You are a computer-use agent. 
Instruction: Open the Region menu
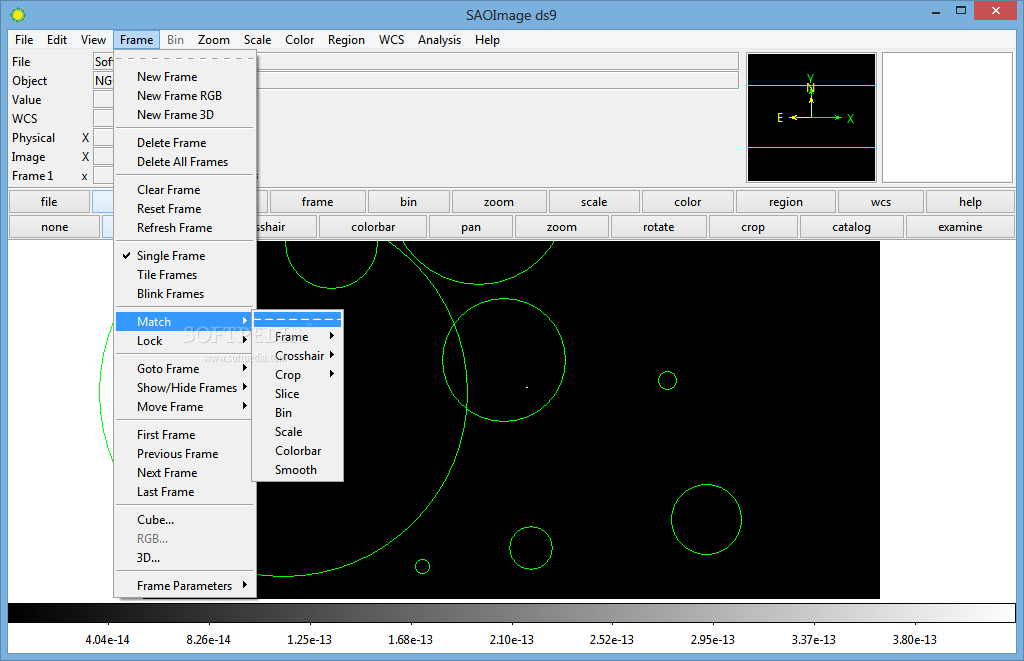pyautogui.click(x=346, y=40)
